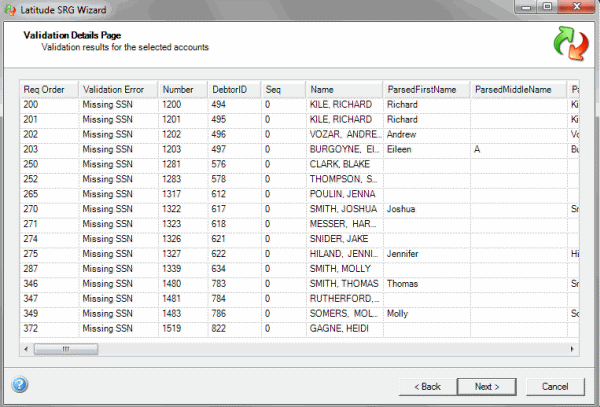
Task: Select DebtorID cell 497
Action: click(235, 150)
